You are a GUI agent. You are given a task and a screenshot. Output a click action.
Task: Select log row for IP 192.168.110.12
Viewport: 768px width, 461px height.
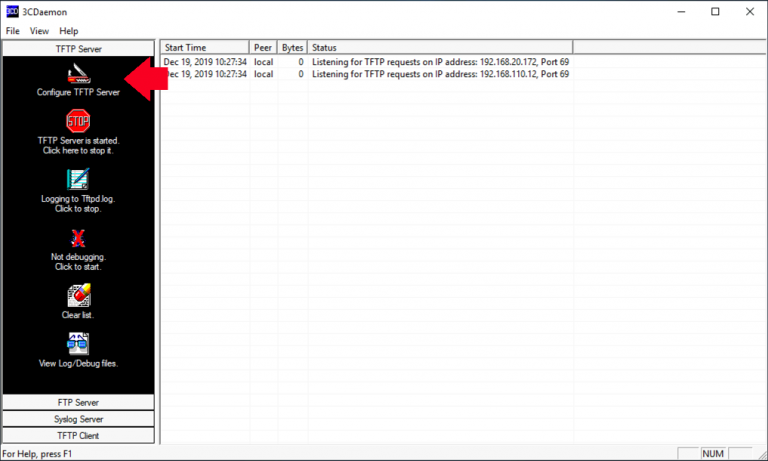pyautogui.click(x=366, y=74)
